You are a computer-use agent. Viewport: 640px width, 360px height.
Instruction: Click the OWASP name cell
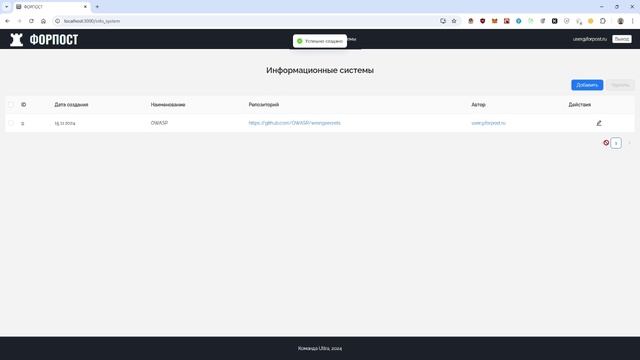pyautogui.click(x=159, y=123)
